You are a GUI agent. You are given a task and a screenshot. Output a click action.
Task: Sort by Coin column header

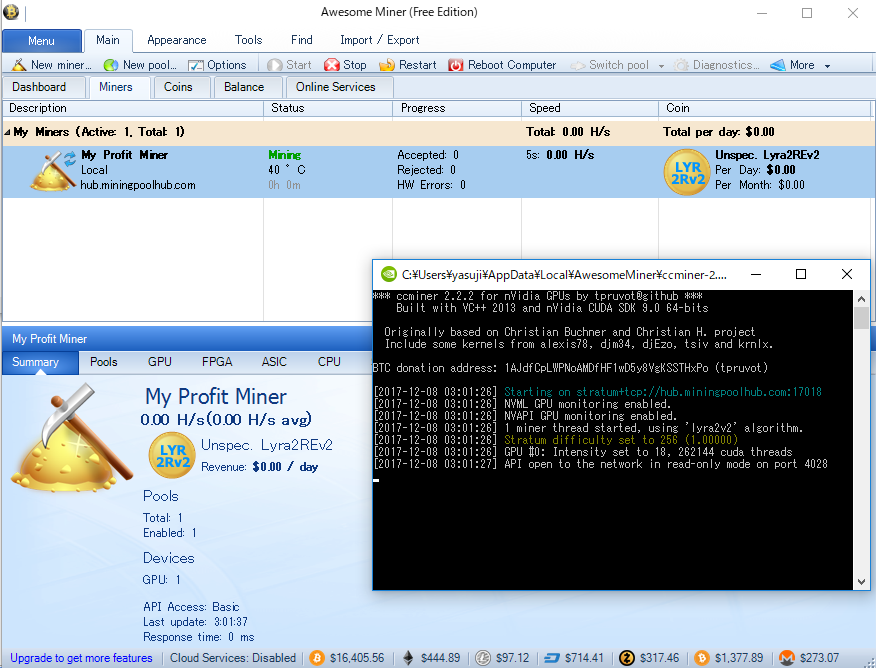[765, 108]
